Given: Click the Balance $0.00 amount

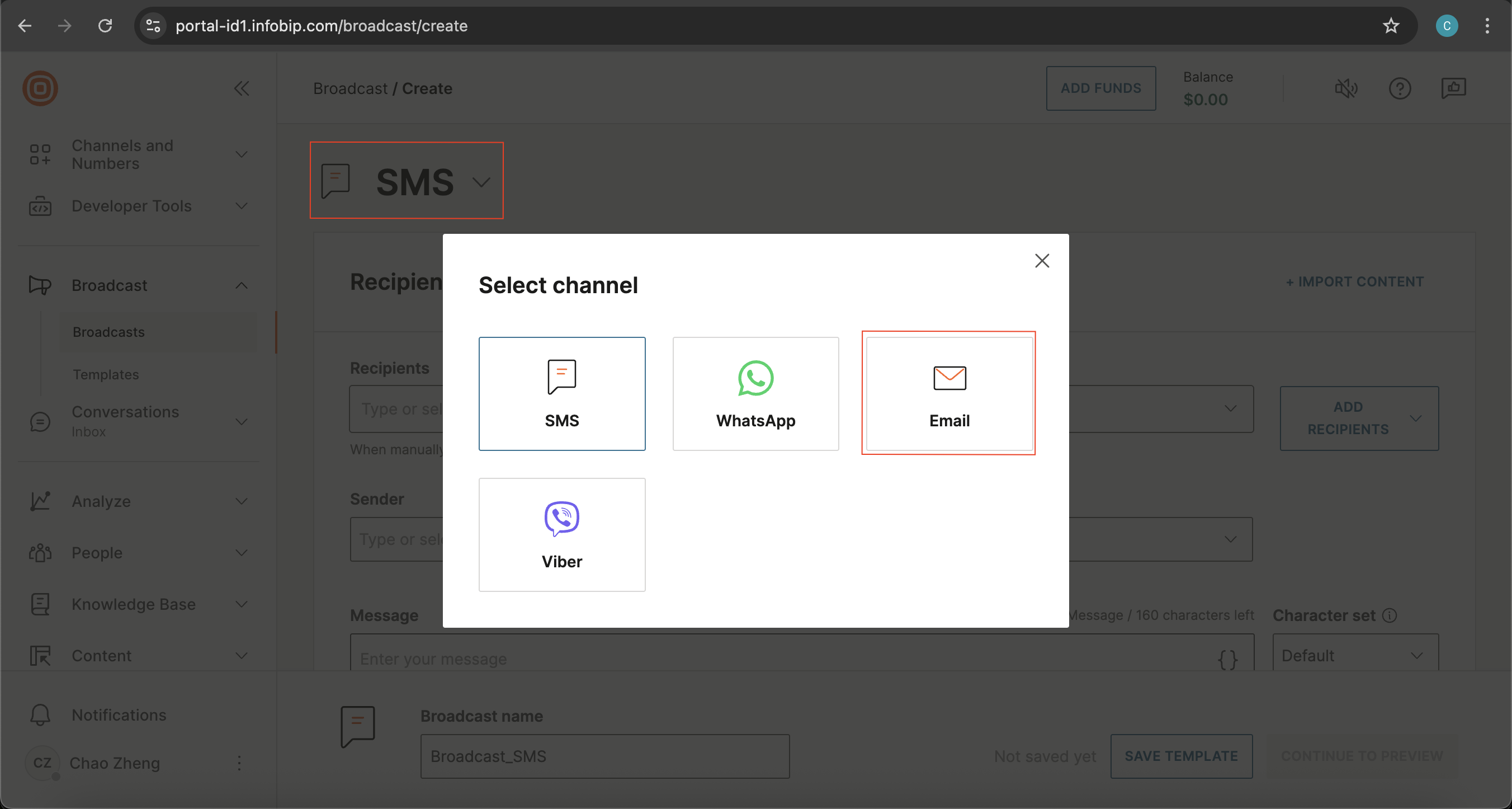Looking at the screenshot, I should click(x=1206, y=99).
